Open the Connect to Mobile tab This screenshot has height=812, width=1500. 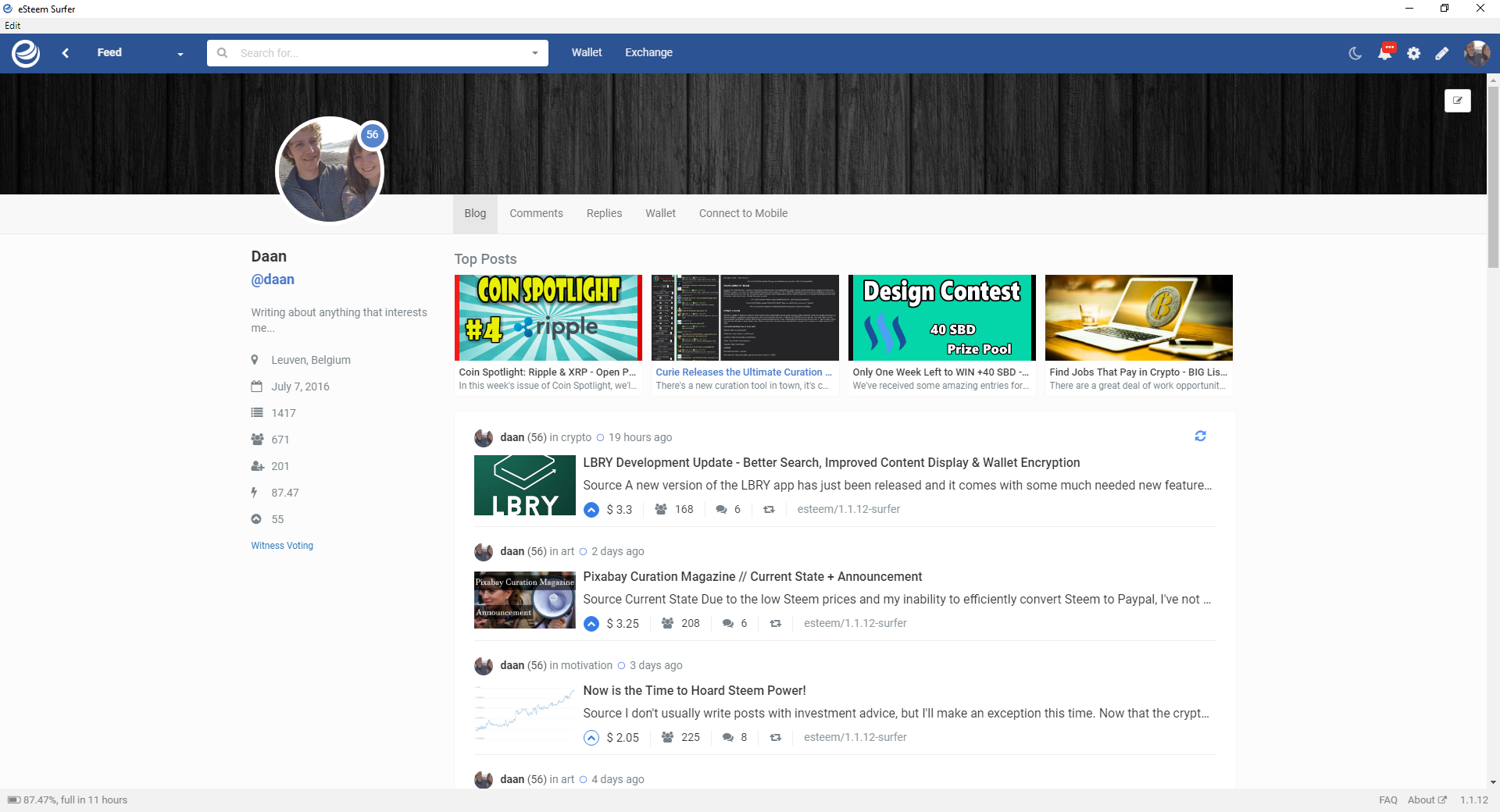click(x=743, y=213)
